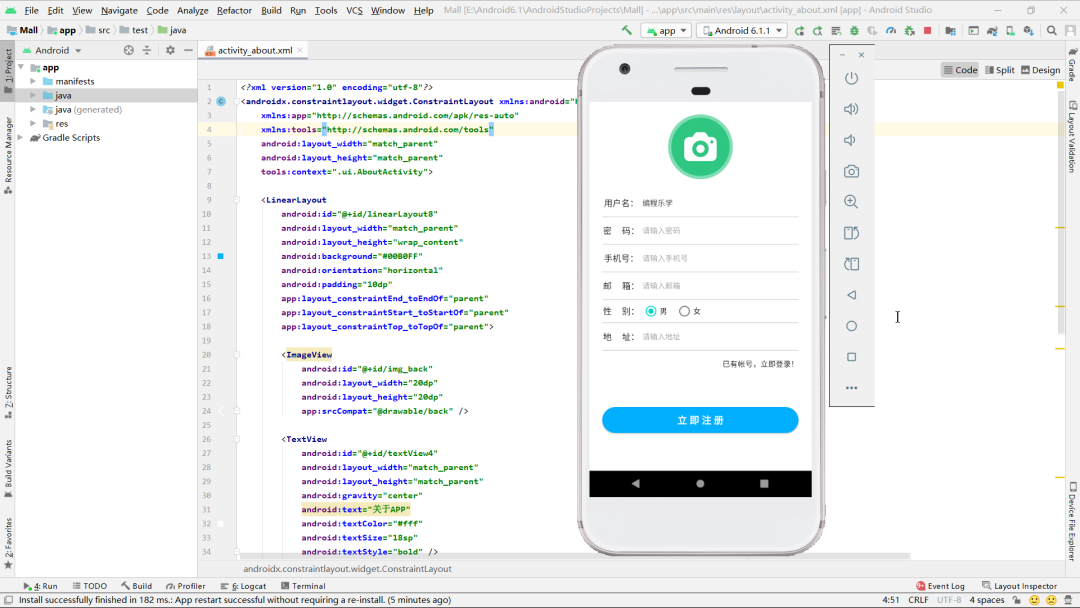Click the blue color swatch on line 13 gutter

click(x=220, y=256)
